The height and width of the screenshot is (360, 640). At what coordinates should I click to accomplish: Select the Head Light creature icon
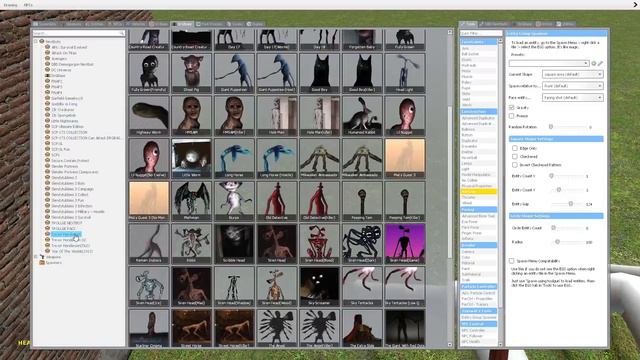pos(404,73)
